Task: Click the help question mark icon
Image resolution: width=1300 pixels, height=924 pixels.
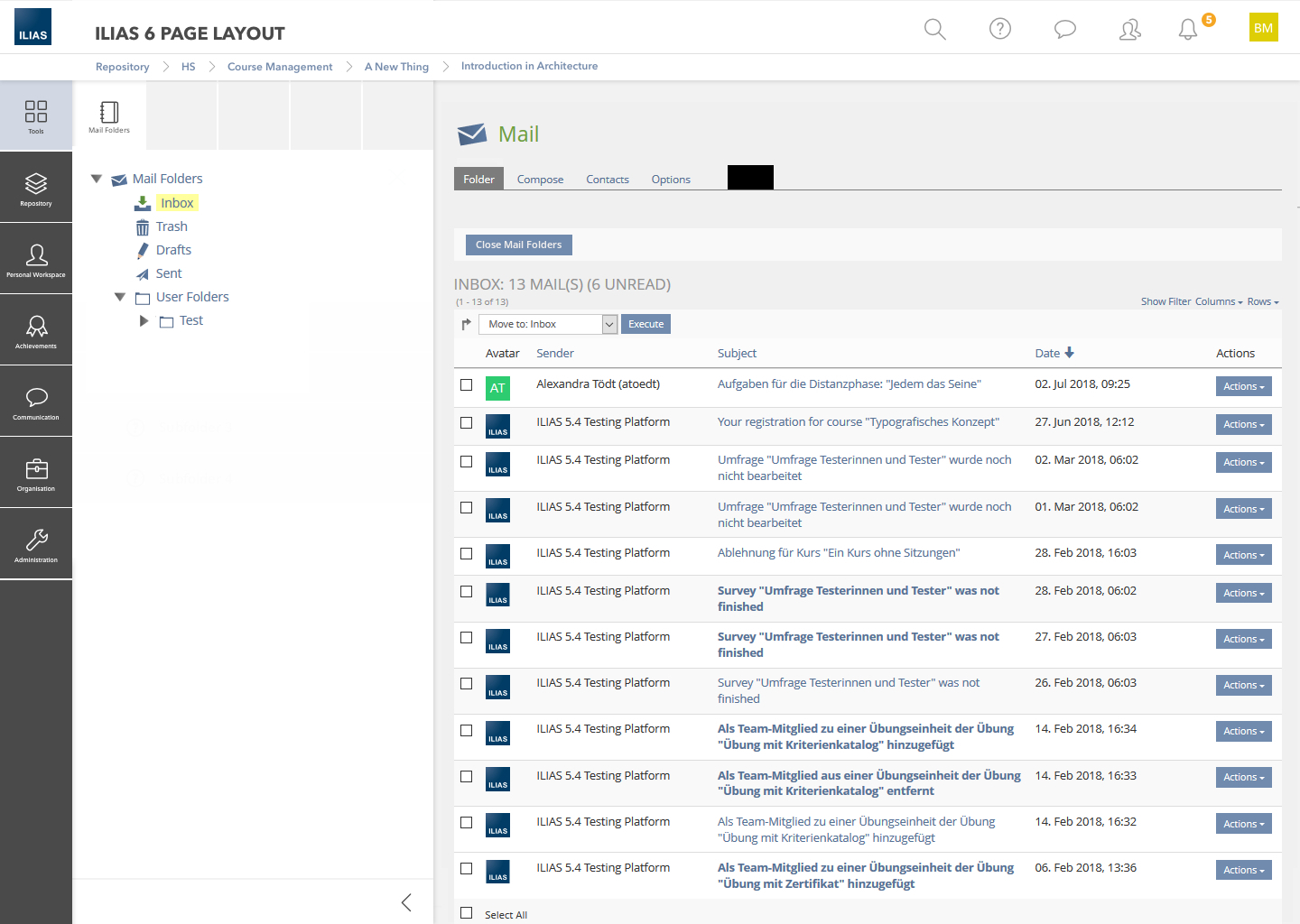Action: pos(1000,29)
